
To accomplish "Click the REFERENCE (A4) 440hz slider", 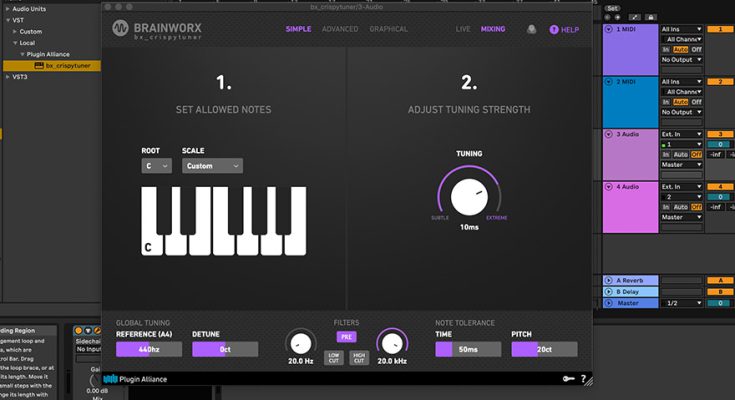I will click(146, 350).
